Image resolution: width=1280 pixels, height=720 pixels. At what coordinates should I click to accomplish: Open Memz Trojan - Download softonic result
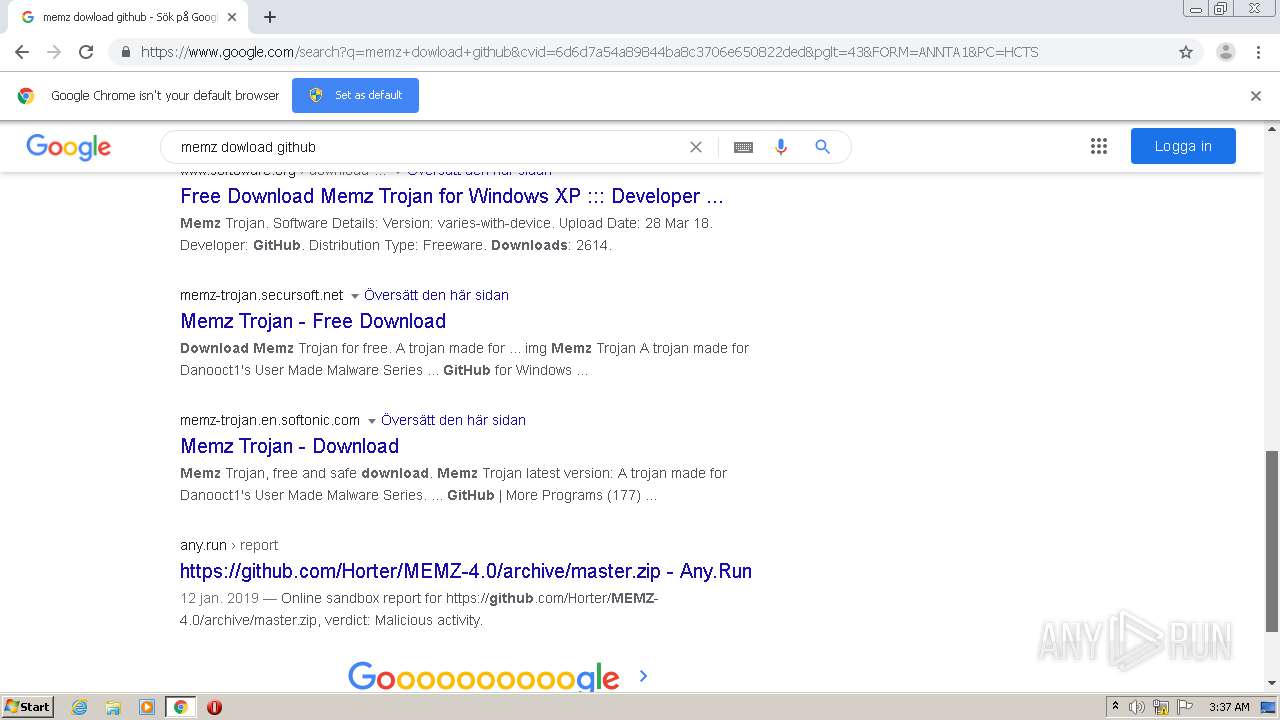(x=289, y=446)
